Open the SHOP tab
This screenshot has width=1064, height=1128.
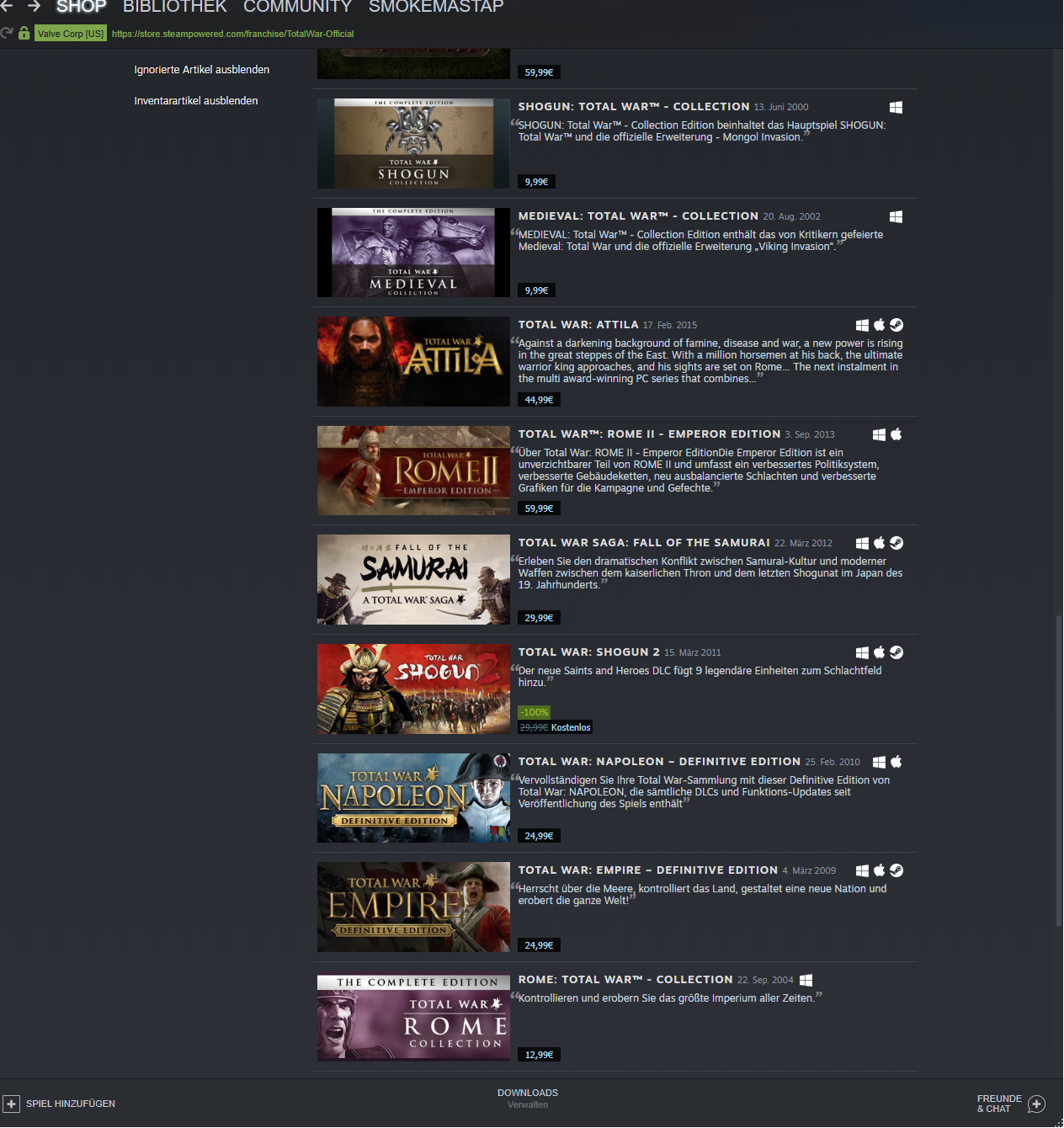click(x=81, y=7)
